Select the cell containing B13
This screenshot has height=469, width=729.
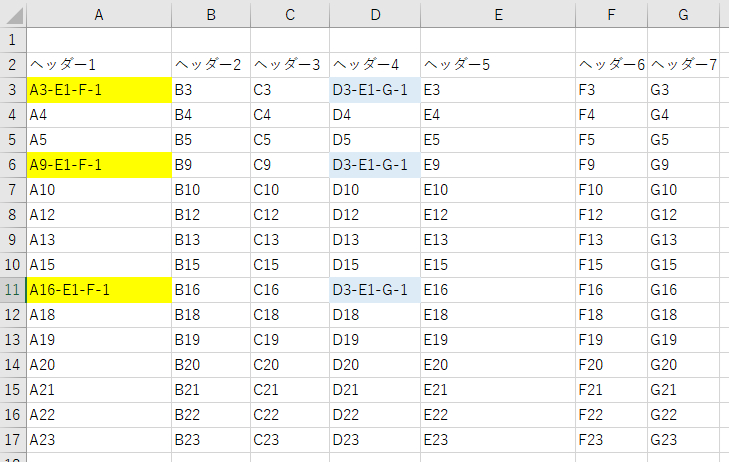click(x=210, y=240)
